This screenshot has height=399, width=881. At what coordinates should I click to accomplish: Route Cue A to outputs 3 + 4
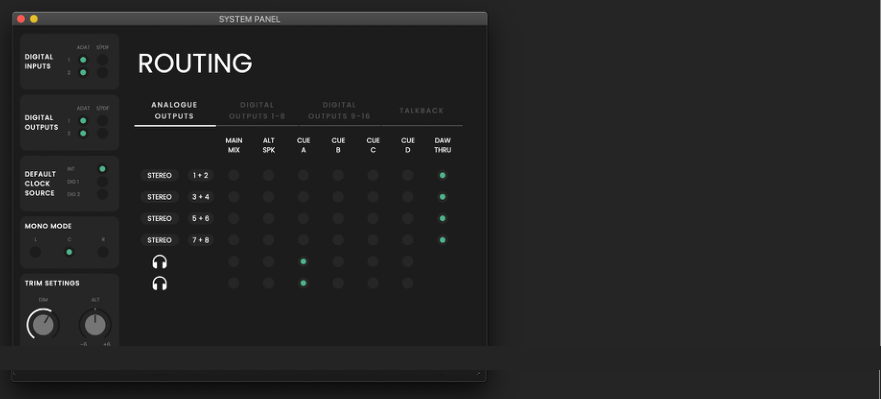[x=303, y=197]
